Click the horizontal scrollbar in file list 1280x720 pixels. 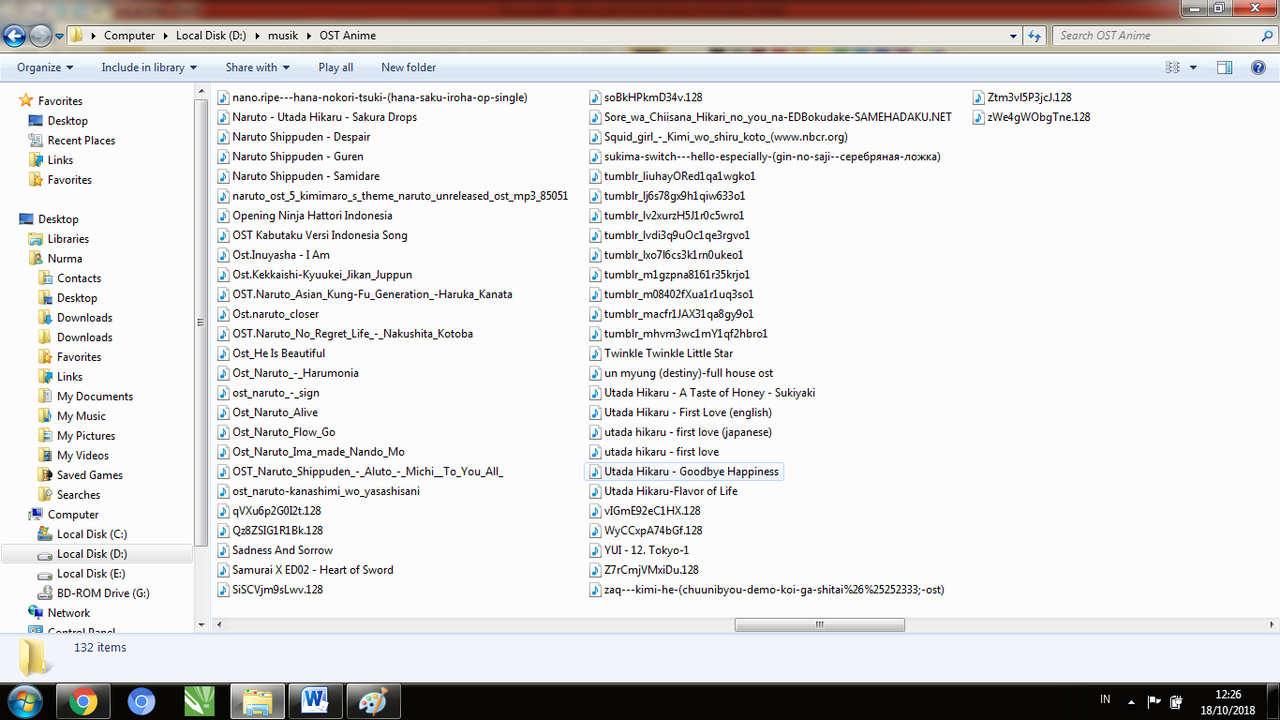[x=819, y=625]
